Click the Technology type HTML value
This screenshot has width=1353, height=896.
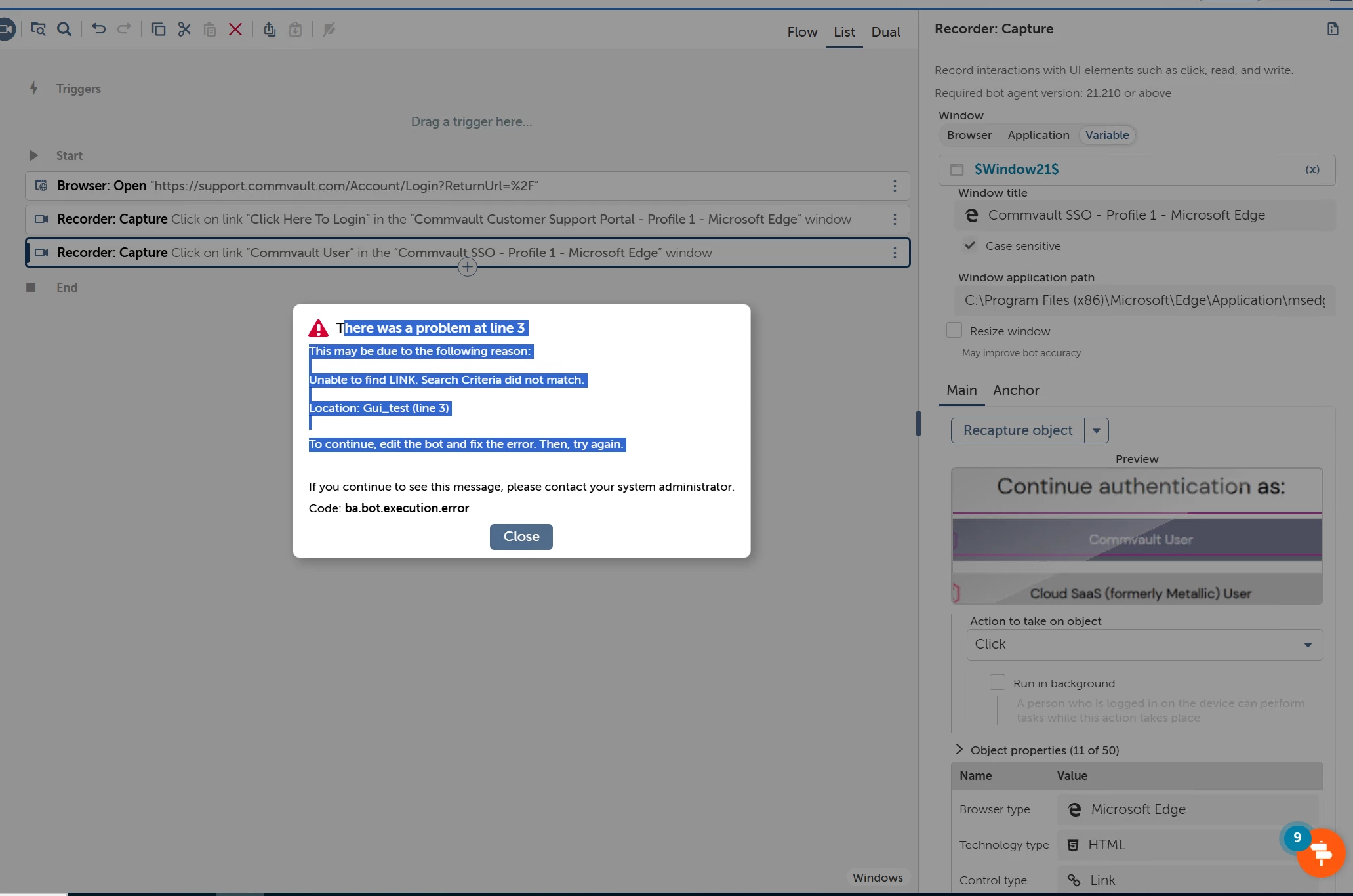(1188, 845)
